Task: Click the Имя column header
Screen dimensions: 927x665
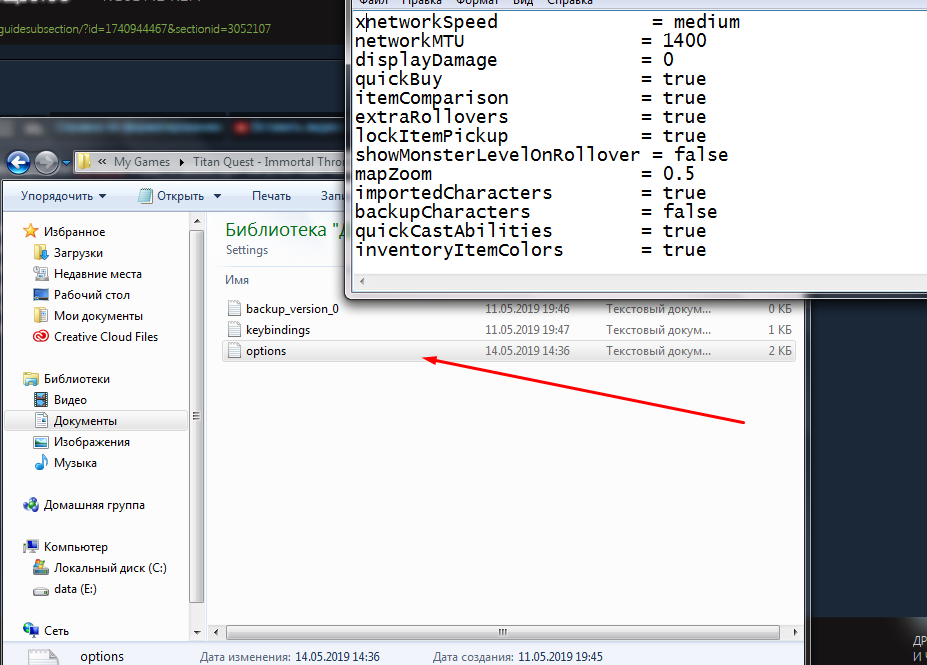Action: 236,280
